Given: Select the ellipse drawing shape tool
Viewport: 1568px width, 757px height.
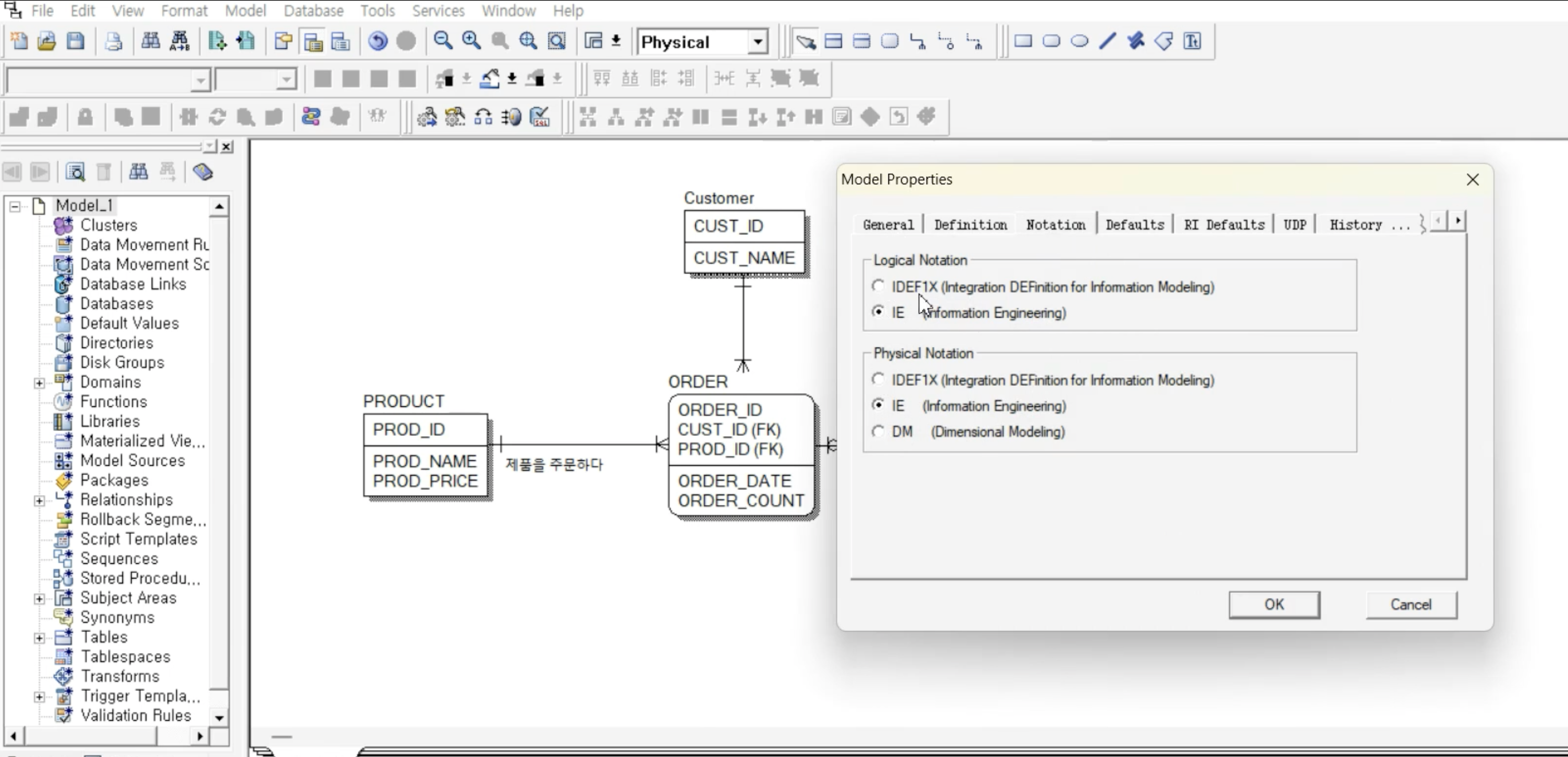Looking at the screenshot, I should [1079, 41].
